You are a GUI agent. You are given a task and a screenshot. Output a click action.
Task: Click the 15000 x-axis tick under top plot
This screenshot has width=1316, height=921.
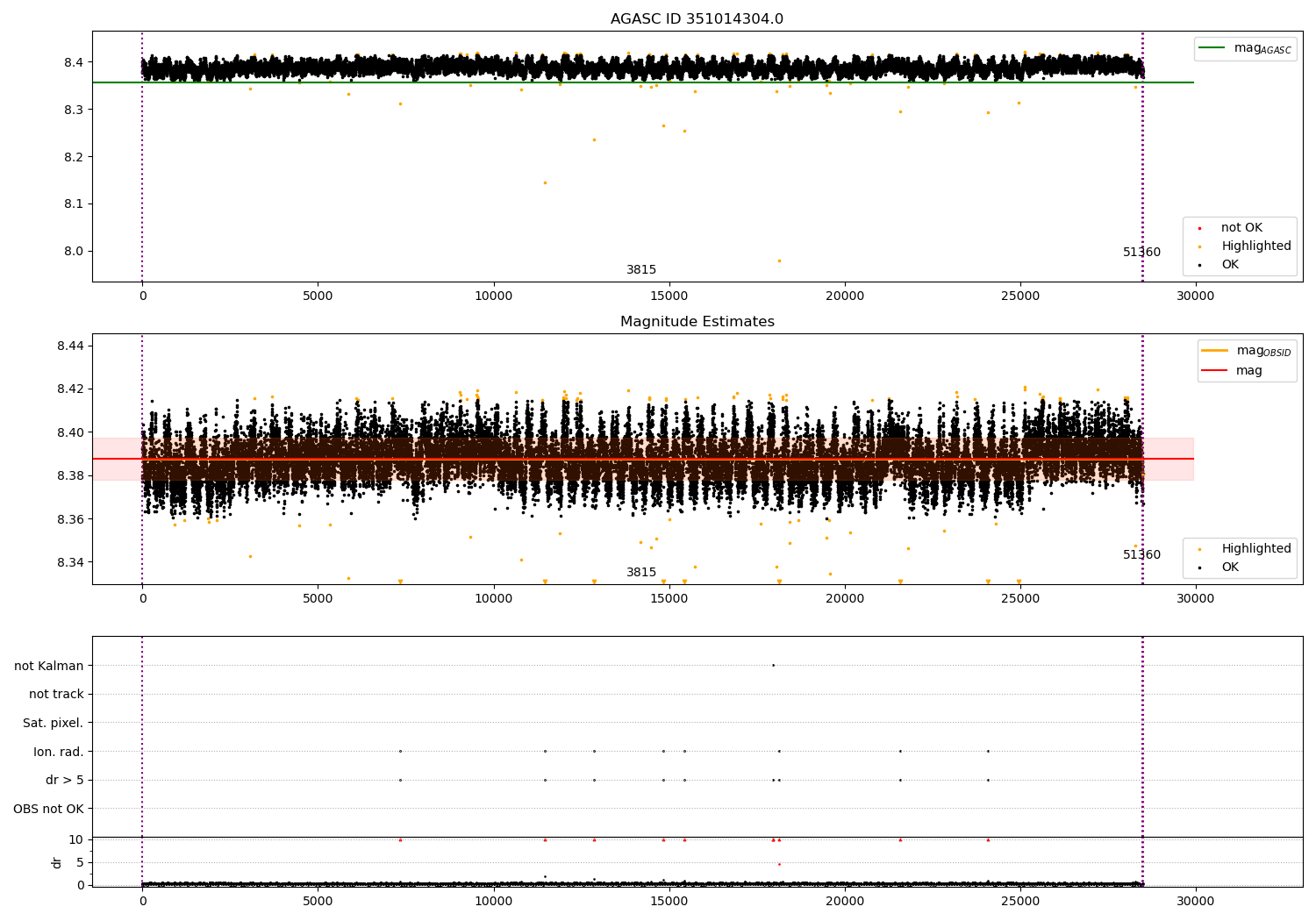click(x=669, y=296)
